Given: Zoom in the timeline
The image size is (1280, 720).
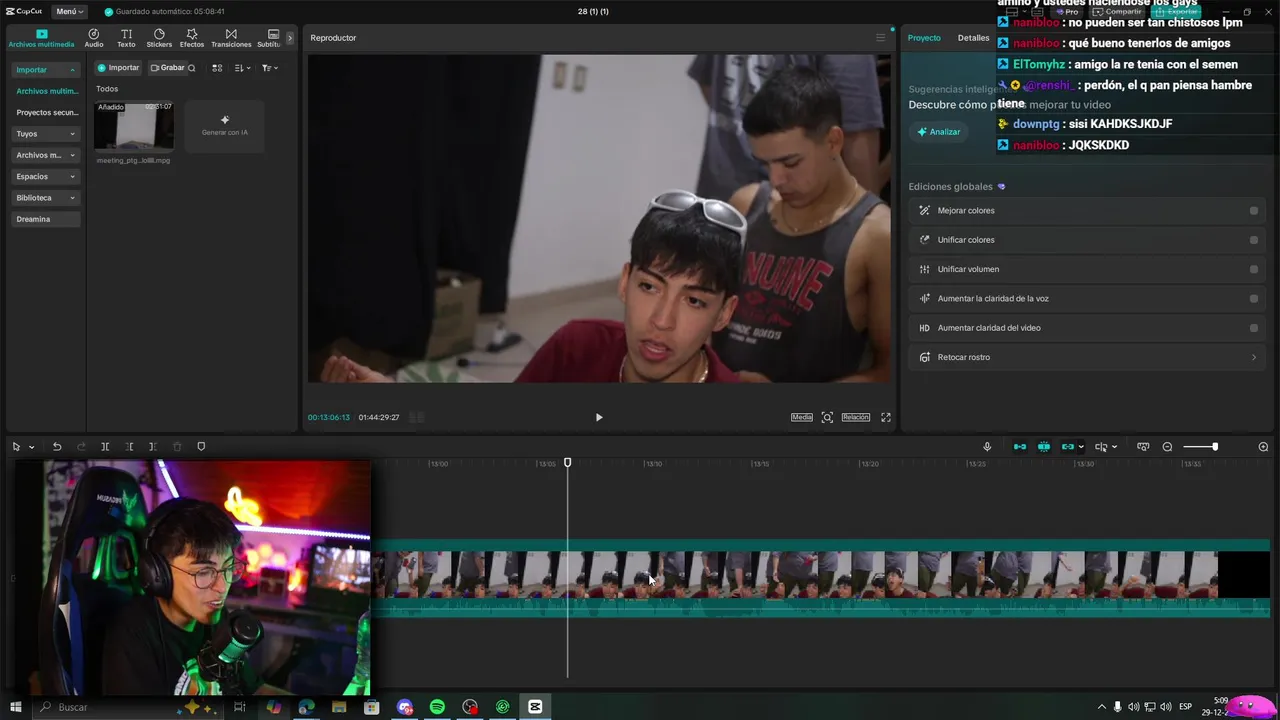Looking at the screenshot, I should [x=1263, y=447].
